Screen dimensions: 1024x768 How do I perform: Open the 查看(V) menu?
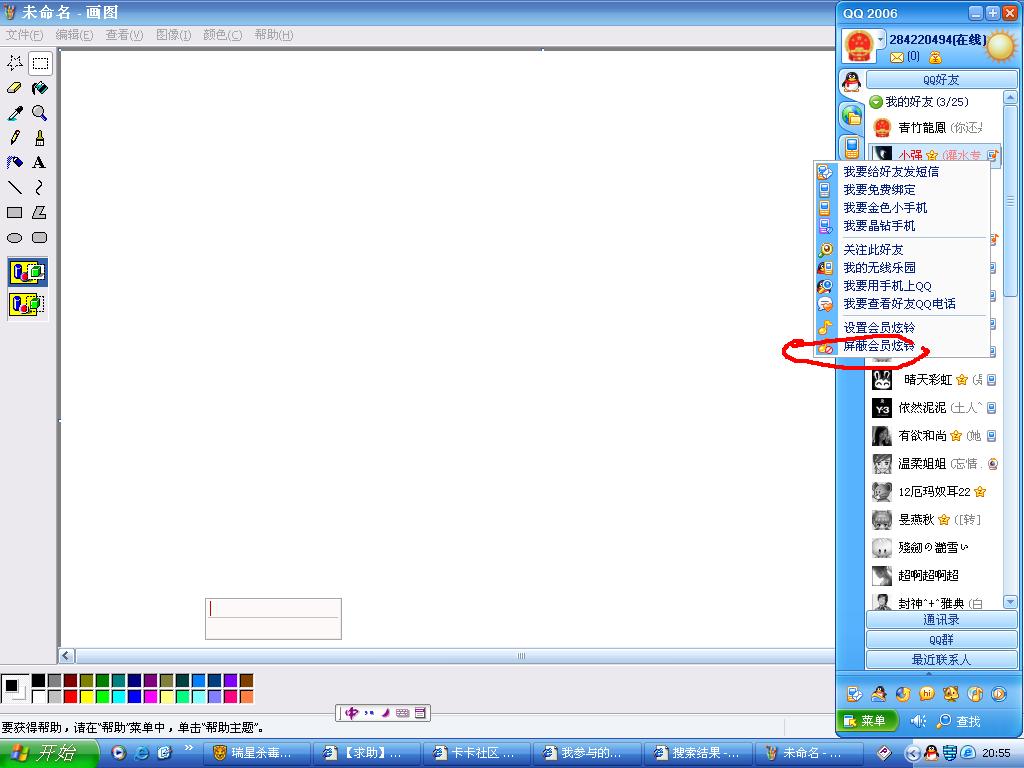click(124, 35)
